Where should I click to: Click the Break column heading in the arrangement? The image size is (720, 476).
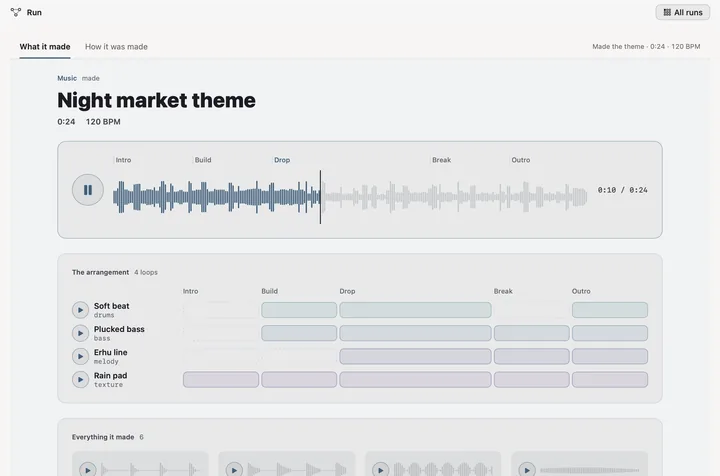coord(503,291)
